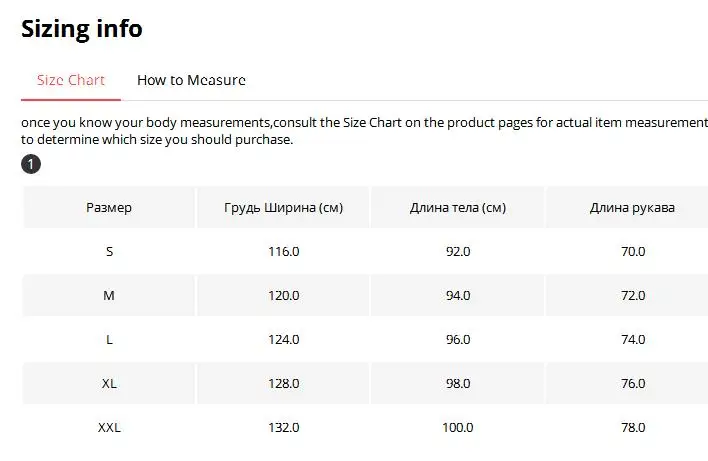The height and width of the screenshot is (461, 708).
Task: Select the 74.0 sleeve length cell
Action: point(633,340)
